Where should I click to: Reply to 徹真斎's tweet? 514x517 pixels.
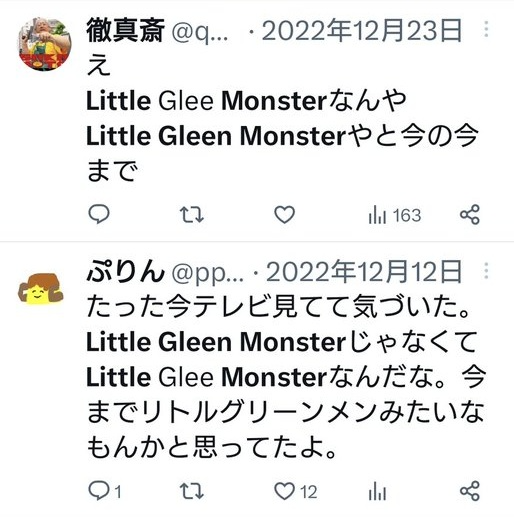tap(99, 214)
